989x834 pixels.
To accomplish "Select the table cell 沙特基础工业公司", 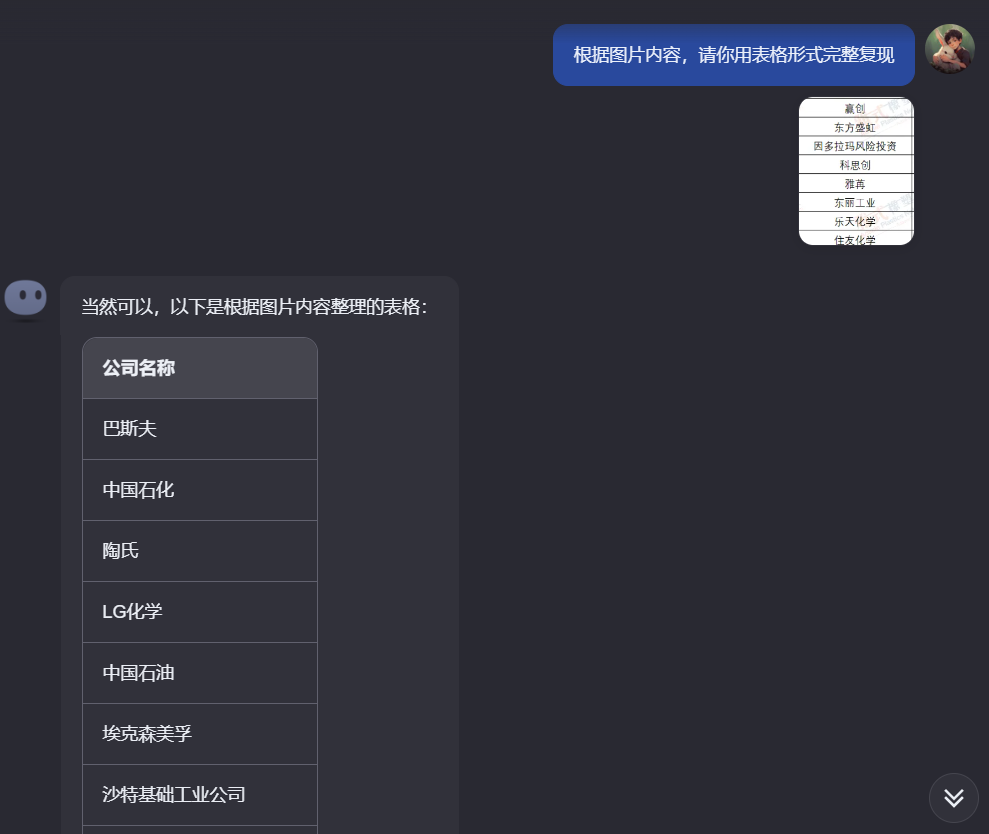I will tap(200, 795).
